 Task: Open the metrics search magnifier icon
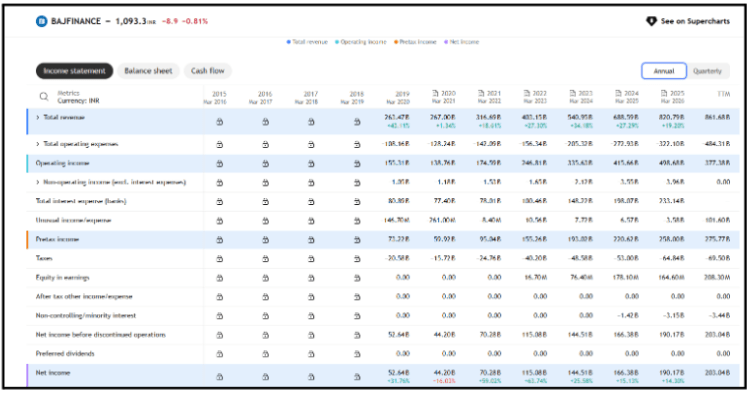44,96
